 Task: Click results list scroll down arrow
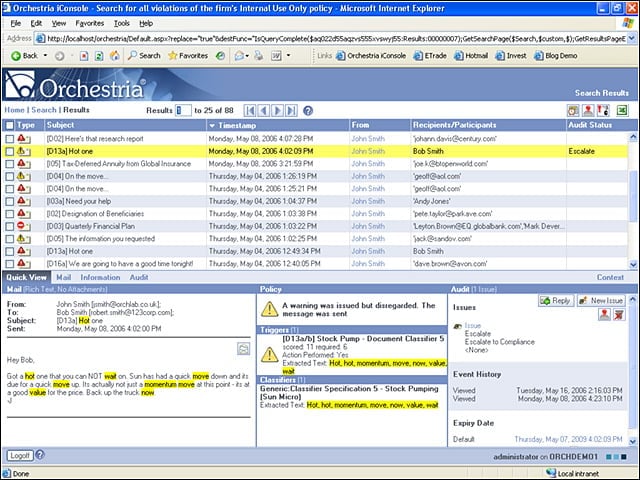[633, 264]
